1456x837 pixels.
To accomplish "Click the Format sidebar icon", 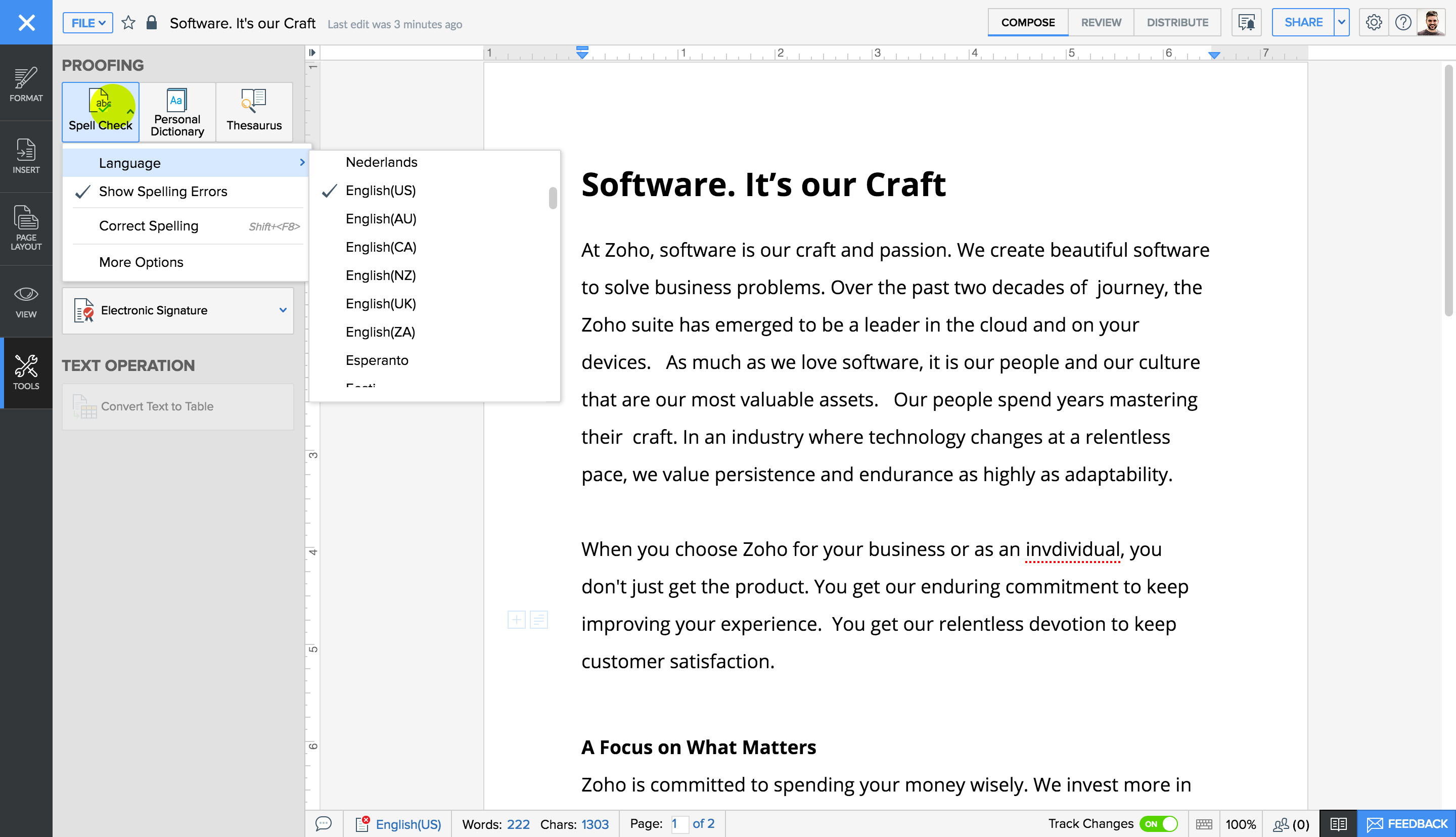I will pos(26,84).
